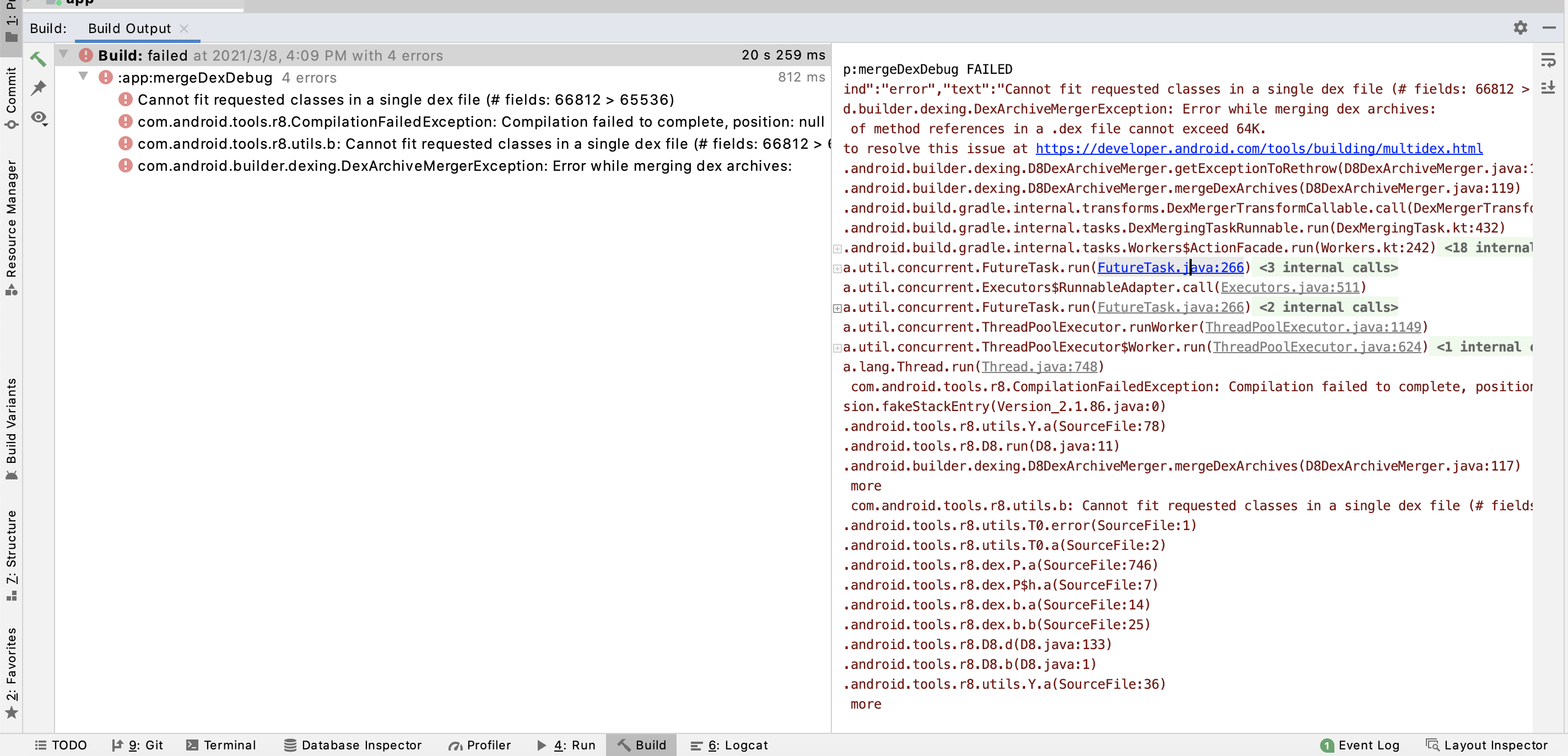Screen dimensions: 1568x756
Task: Open the TODO tool window
Action: pyautogui.click(x=61, y=745)
